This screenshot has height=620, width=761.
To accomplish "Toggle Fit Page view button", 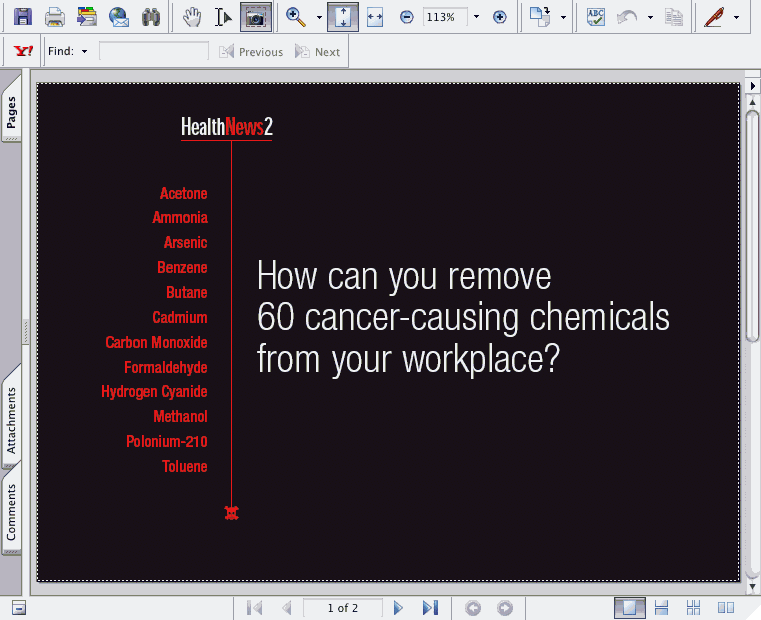I will (x=343, y=17).
